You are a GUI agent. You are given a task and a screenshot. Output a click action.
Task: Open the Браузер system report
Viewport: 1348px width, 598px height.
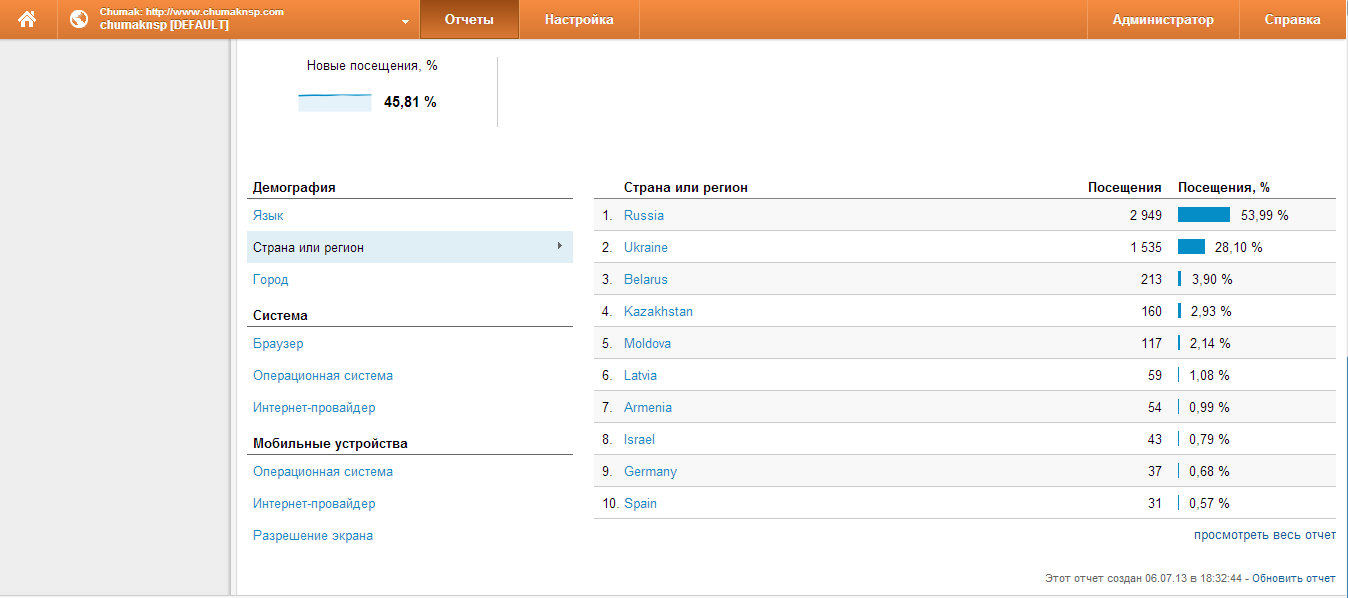click(x=278, y=343)
